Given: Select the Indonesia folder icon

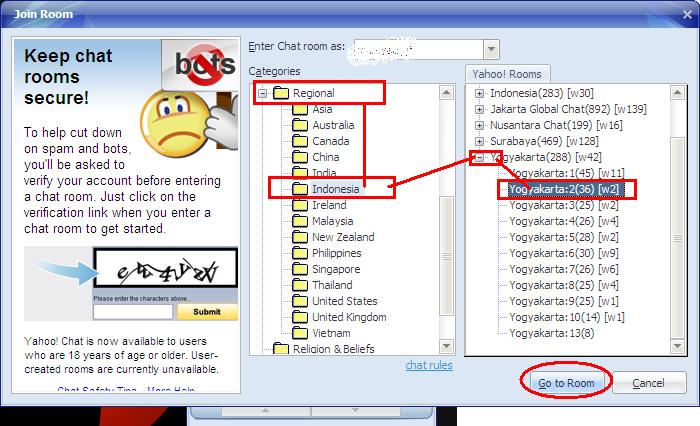Looking at the screenshot, I should (300, 189).
